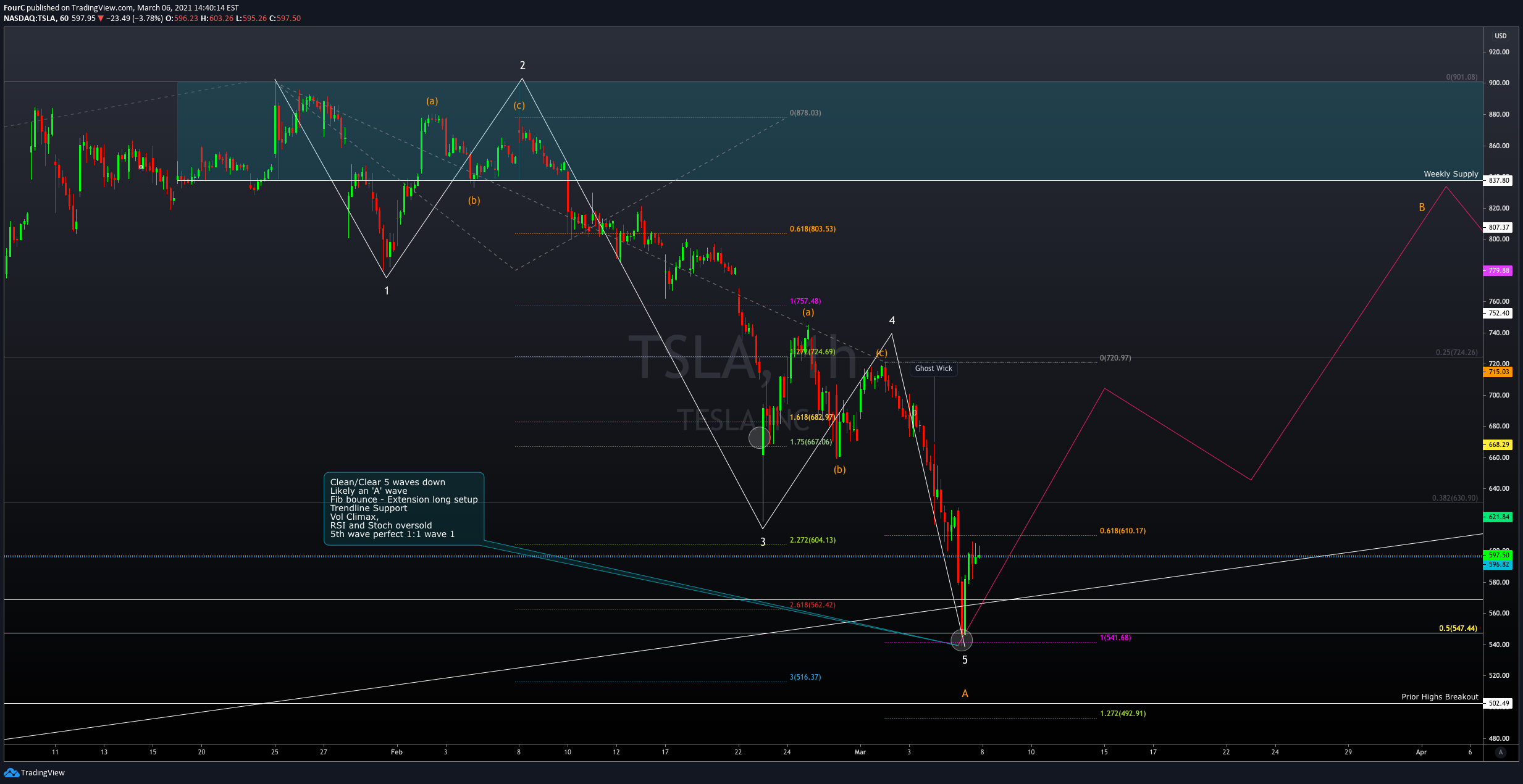The width and height of the screenshot is (1523, 784).
Task: Select the 0.25(724.26) fib label
Action: (1457, 352)
